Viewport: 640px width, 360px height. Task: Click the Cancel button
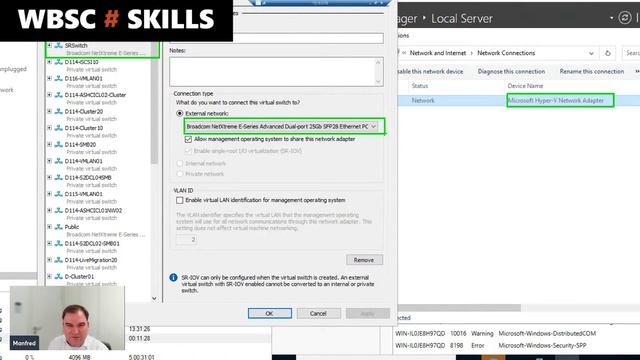tap(318, 313)
